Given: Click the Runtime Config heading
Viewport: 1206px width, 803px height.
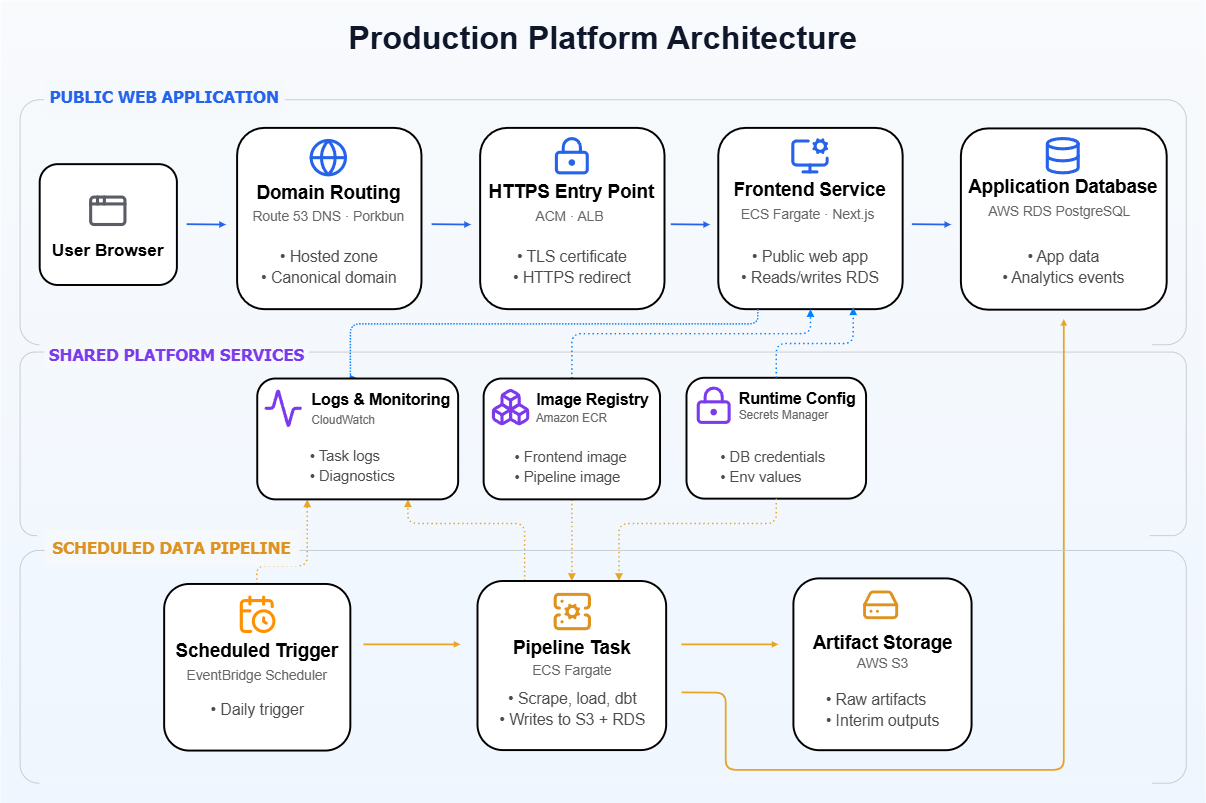Looking at the screenshot, I should pyautogui.click(x=797, y=398).
